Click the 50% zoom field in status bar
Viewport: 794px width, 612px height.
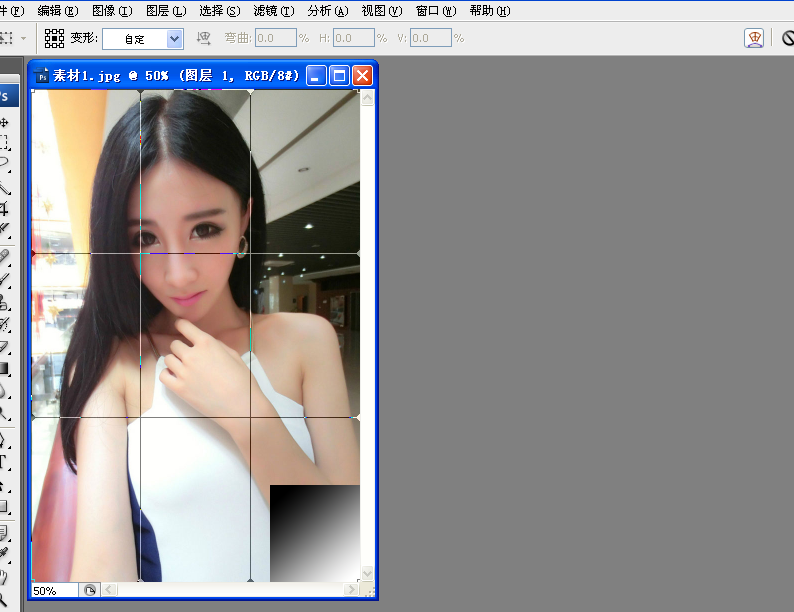[55, 591]
